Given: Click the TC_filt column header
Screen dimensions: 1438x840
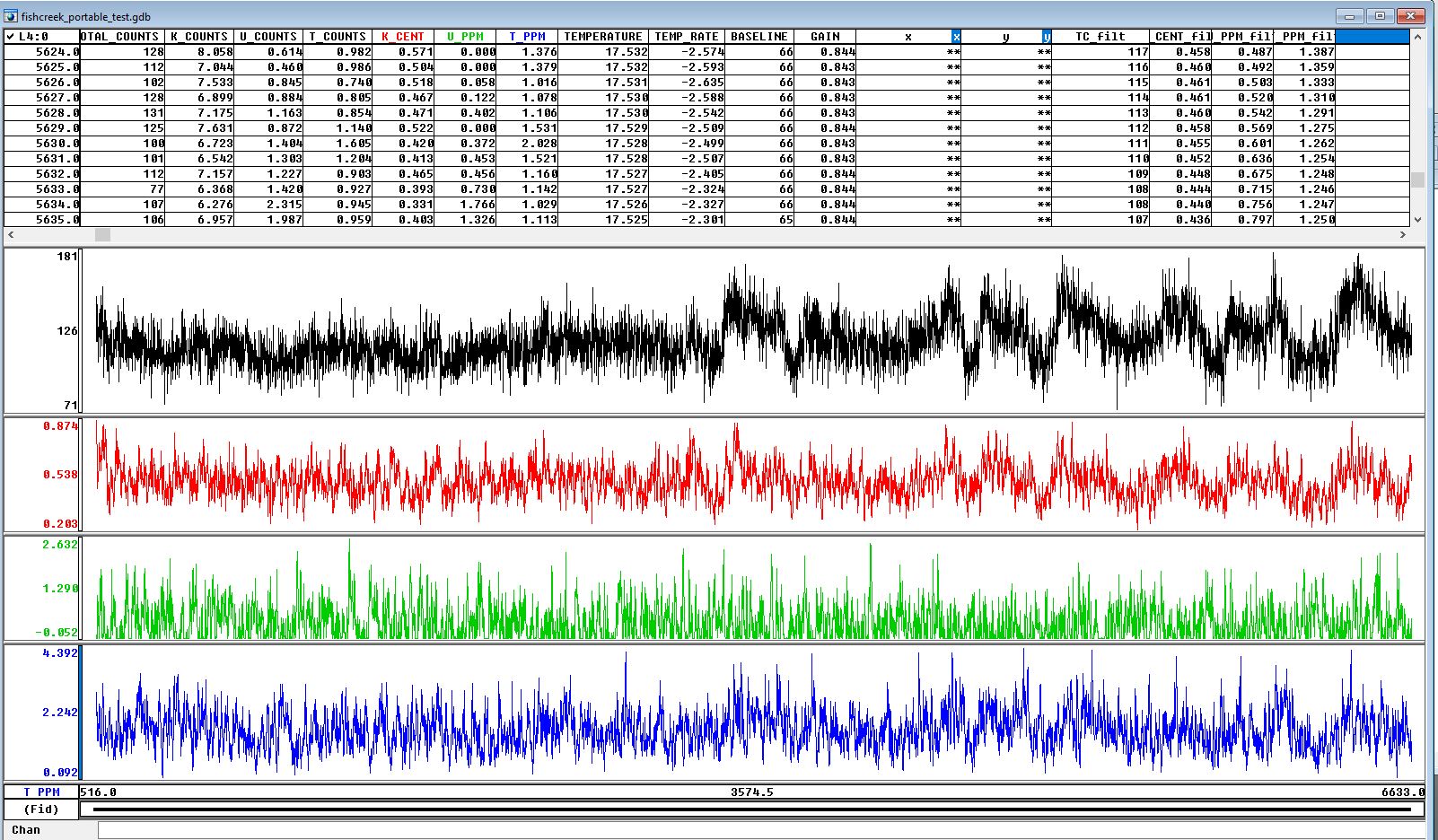Looking at the screenshot, I should [1100, 37].
